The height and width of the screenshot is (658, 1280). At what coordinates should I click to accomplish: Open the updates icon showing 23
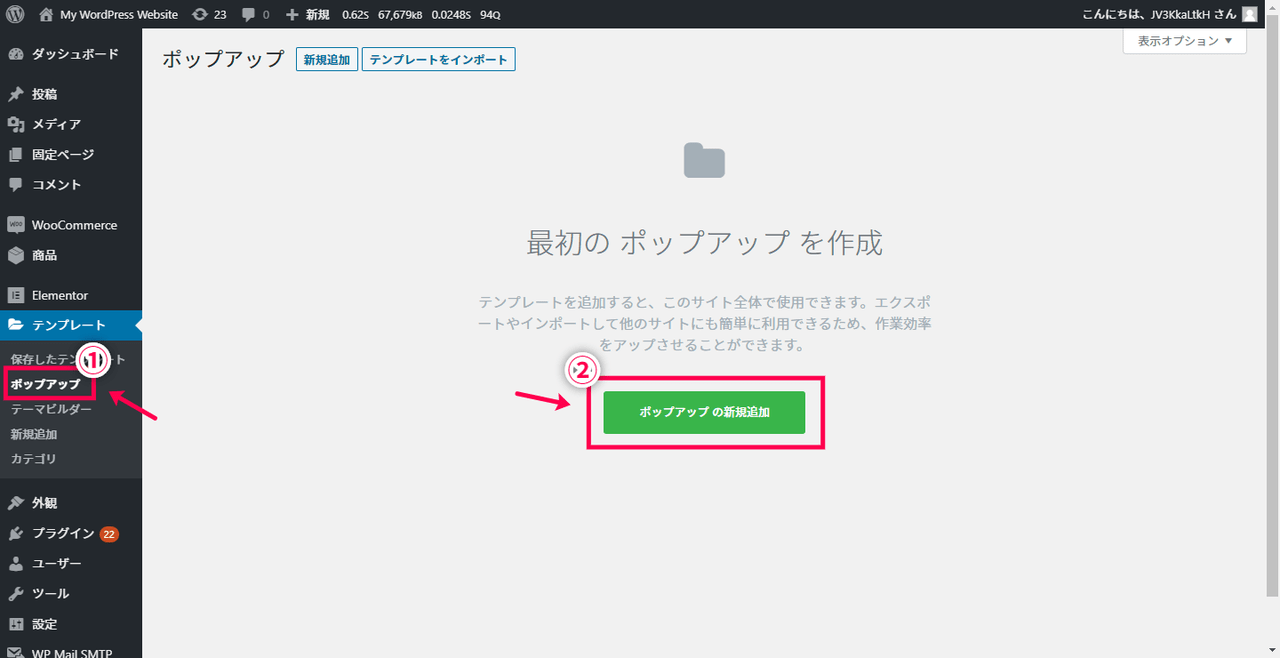[200, 15]
